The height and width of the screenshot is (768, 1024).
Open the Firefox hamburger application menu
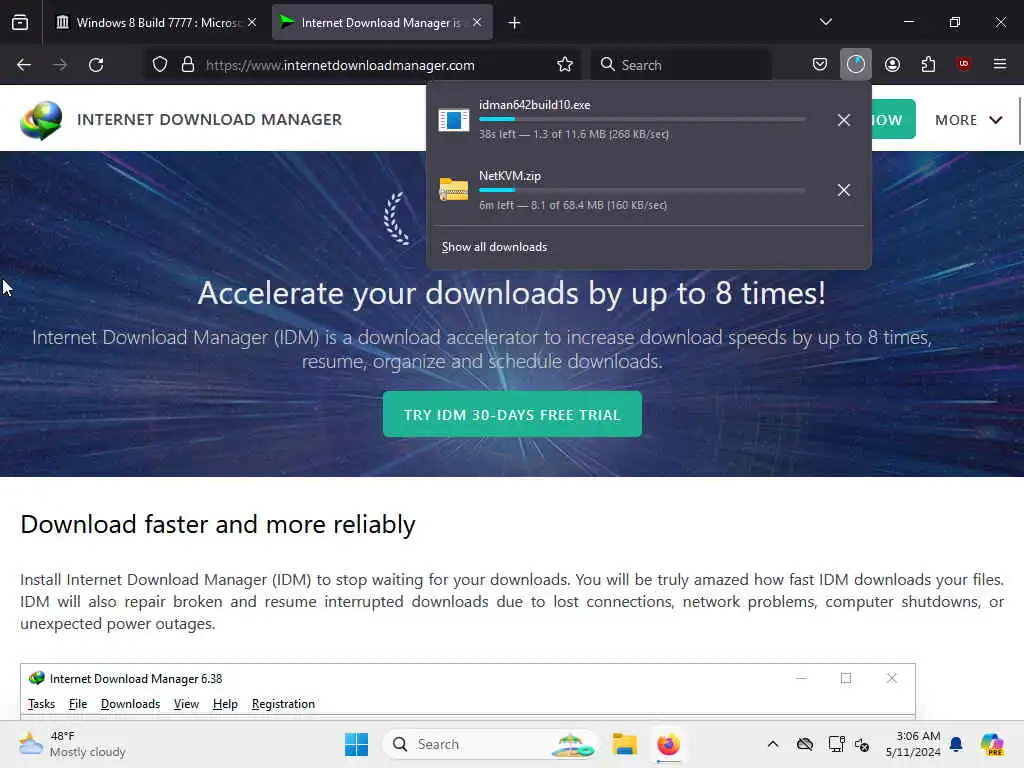click(1000, 64)
